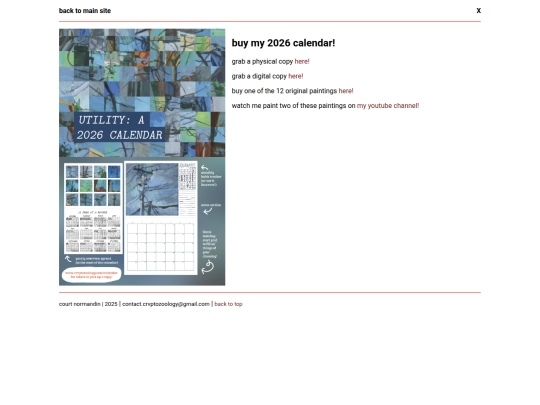Click 'grab a digital copy' text

click(259, 76)
